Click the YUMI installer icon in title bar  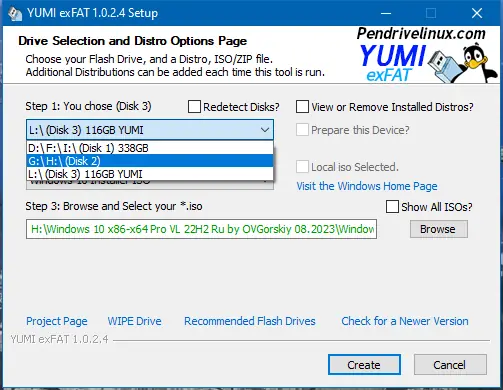coord(15,13)
